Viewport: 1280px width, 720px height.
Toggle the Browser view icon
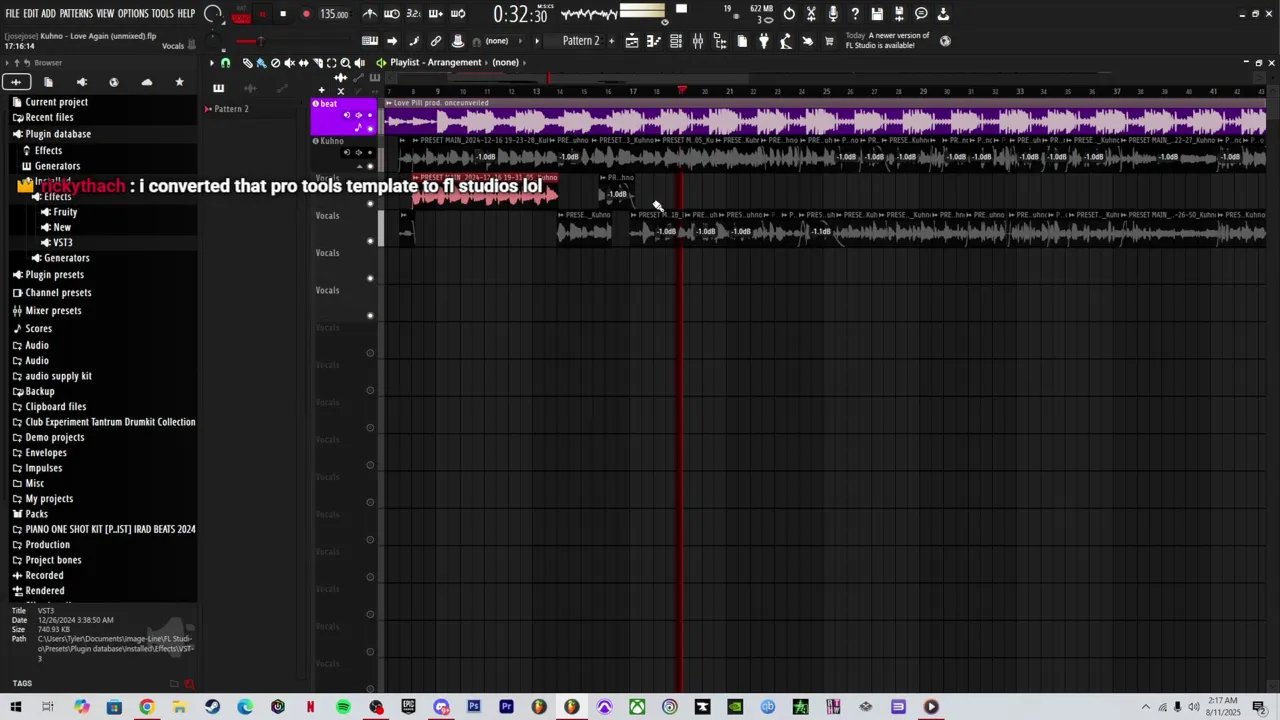point(720,41)
